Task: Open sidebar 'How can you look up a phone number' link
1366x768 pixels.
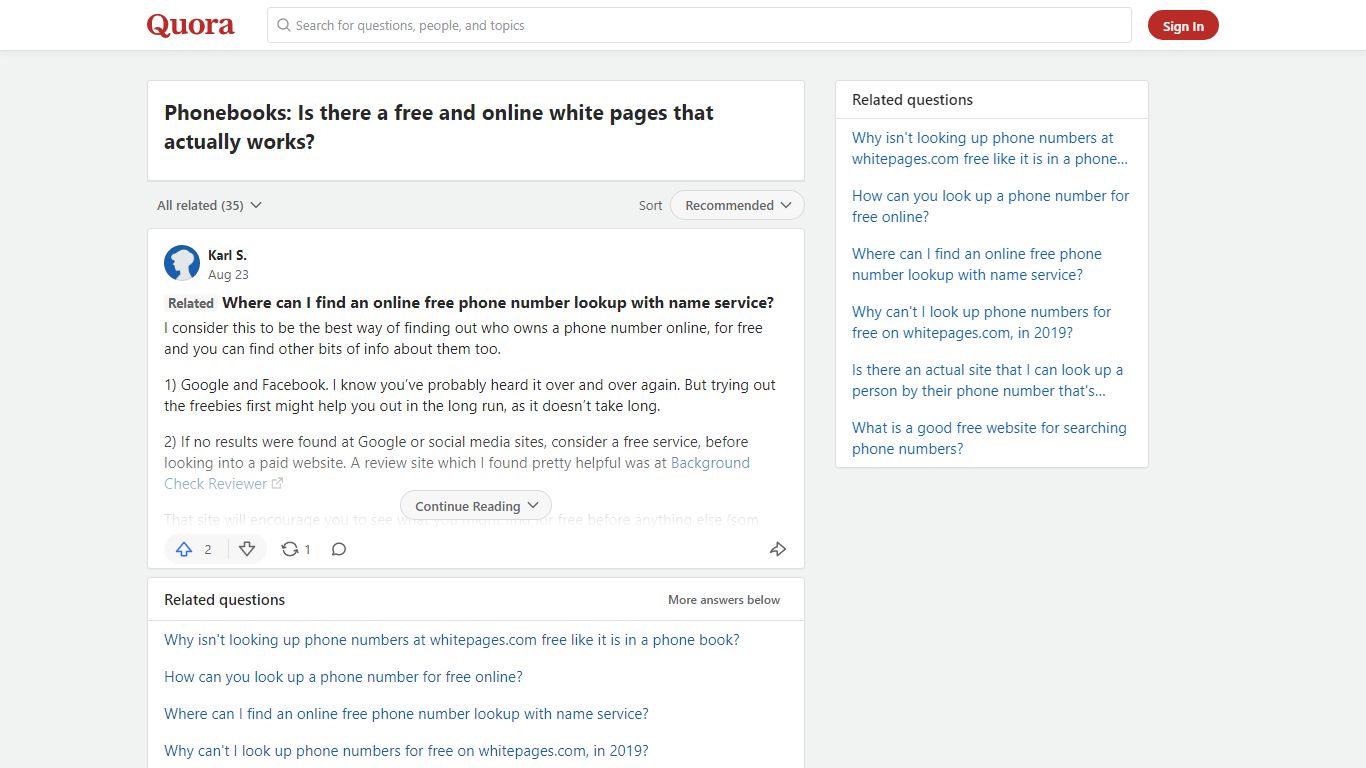Action: [x=990, y=206]
